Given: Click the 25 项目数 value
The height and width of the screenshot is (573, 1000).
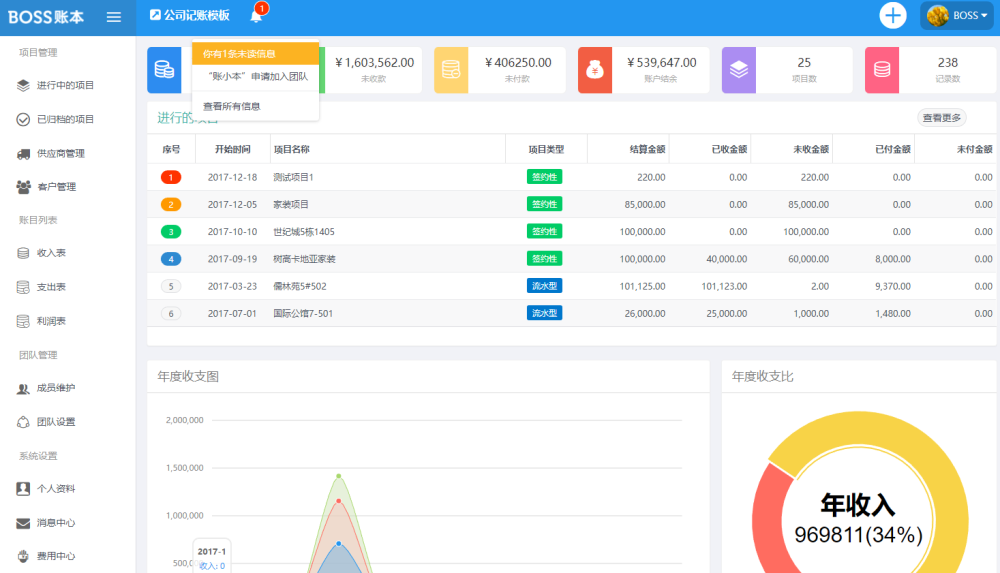Looking at the screenshot, I should [x=804, y=63].
